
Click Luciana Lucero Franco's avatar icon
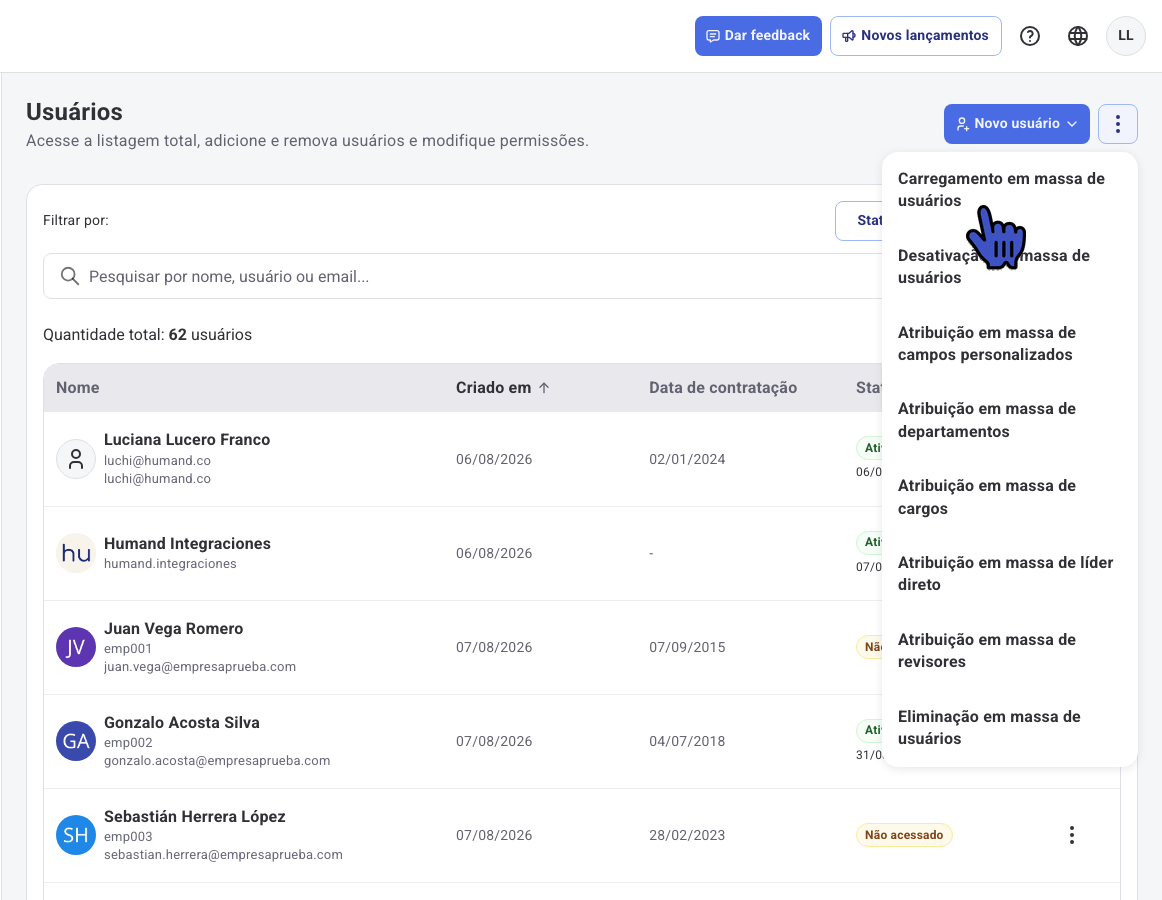tap(76, 459)
